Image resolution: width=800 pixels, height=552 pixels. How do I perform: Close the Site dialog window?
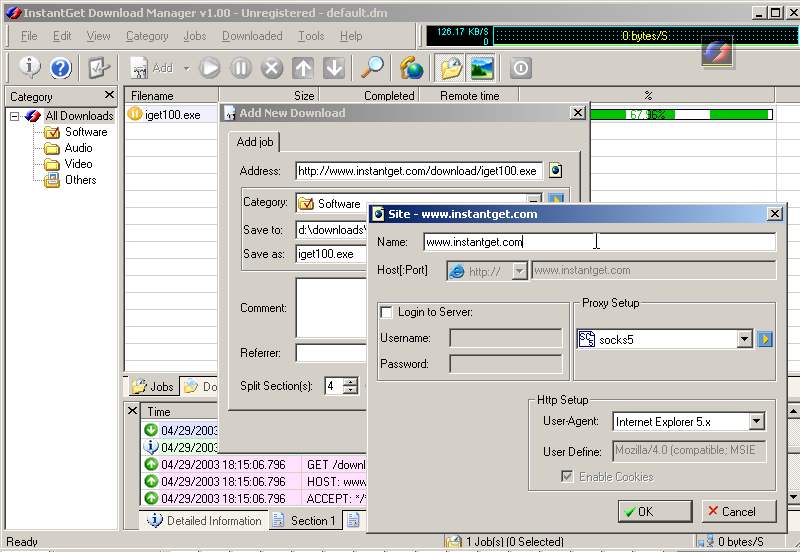[774, 214]
